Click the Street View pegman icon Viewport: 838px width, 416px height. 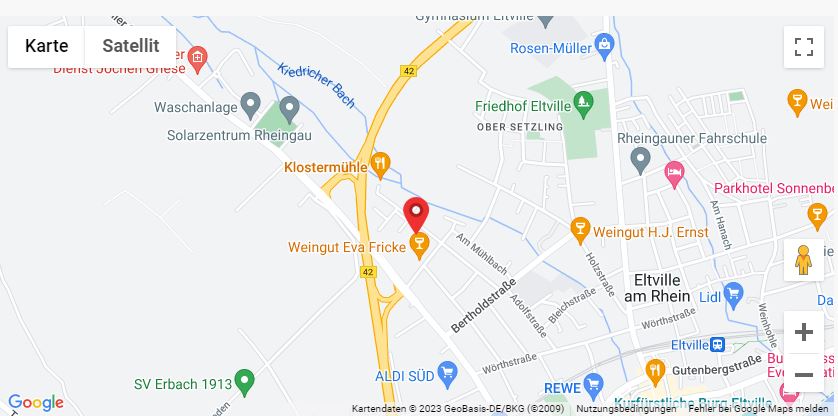pos(803,260)
